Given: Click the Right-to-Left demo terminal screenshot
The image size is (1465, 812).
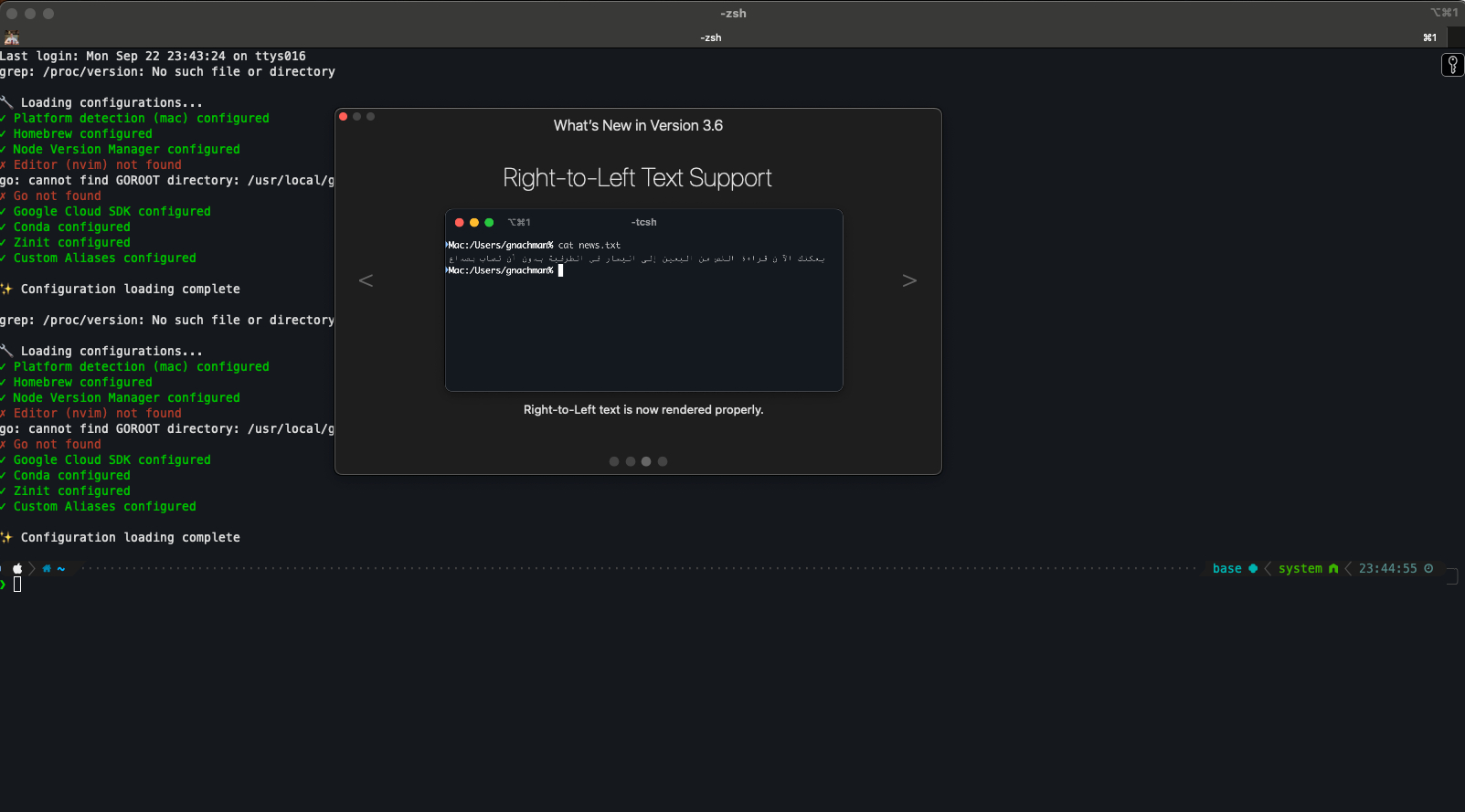Looking at the screenshot, I should (x=643, y=300).
